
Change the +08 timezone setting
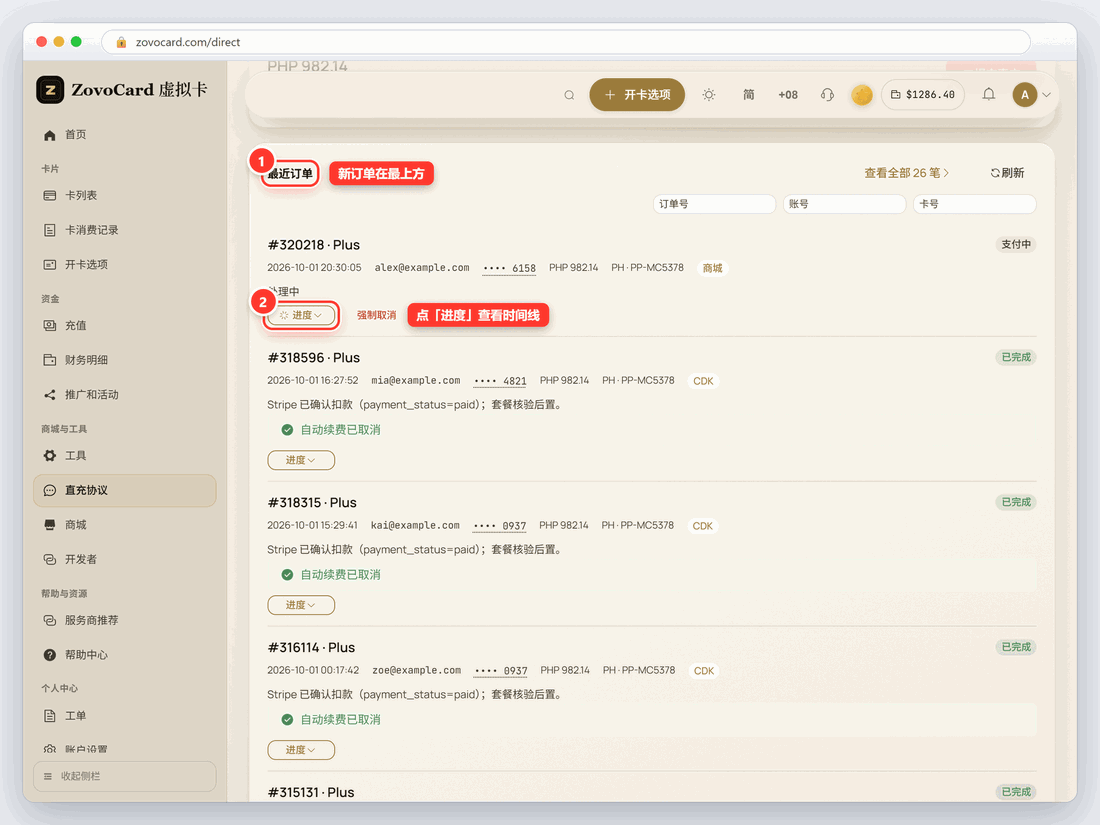pyautogui.click(x=788, y=95)
